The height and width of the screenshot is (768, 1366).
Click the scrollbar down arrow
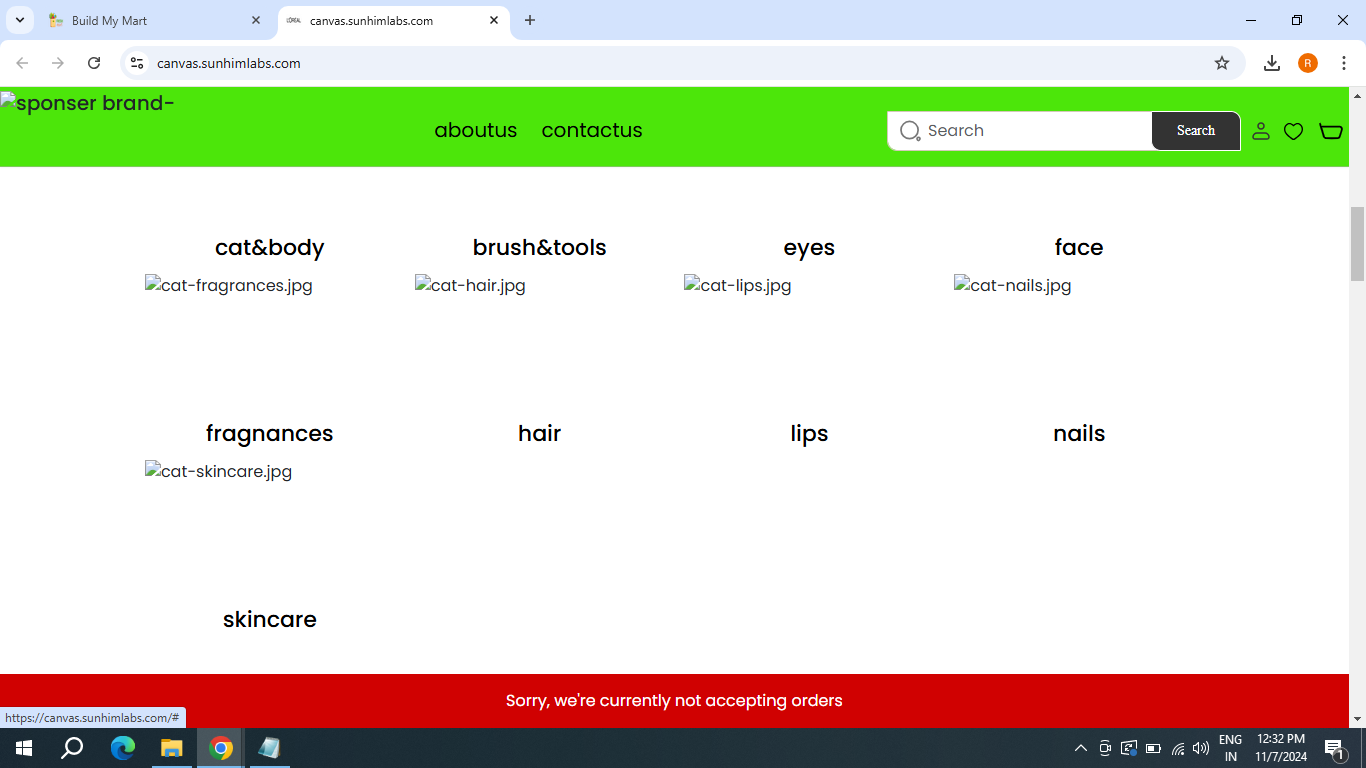click(1357, 719)
